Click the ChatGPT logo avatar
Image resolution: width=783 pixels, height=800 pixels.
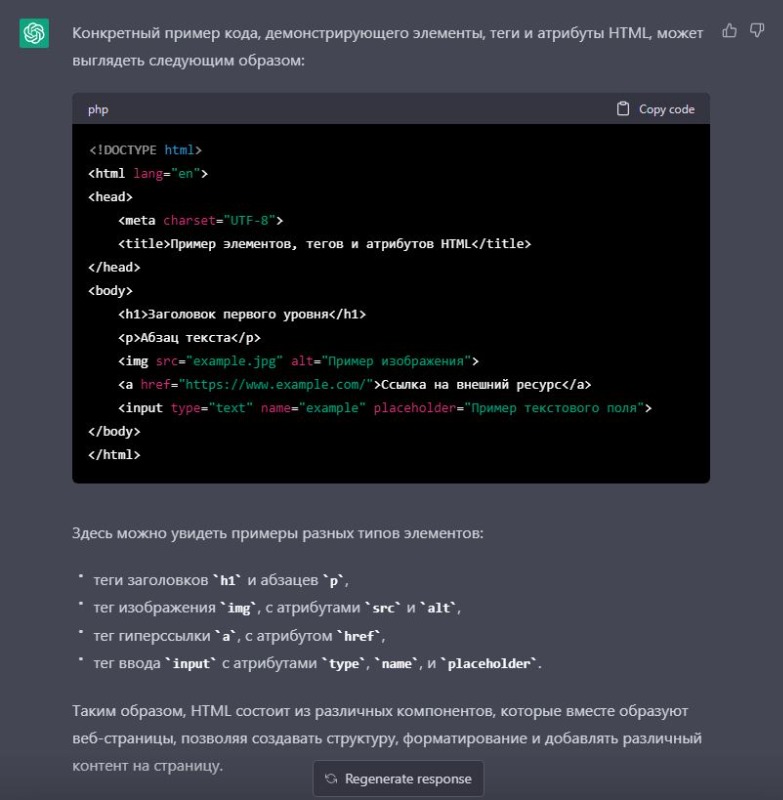click(x=34, y=33)
